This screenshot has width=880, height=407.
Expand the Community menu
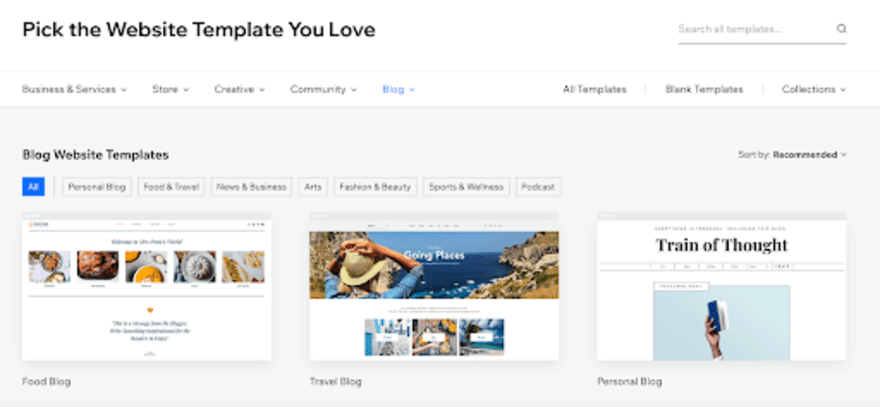click(x=323, y=89)
